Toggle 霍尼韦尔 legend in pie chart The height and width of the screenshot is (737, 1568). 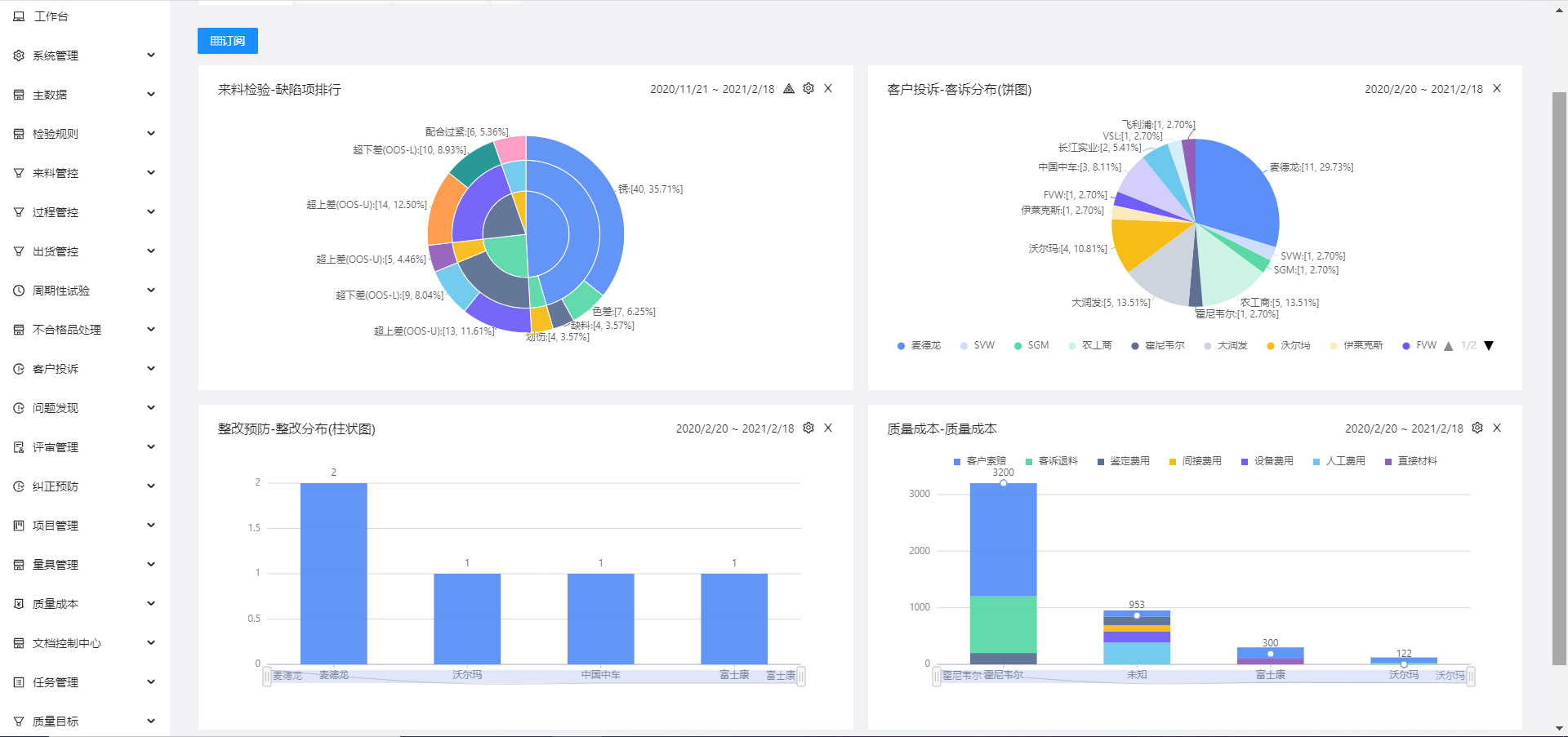[1158, 346]
